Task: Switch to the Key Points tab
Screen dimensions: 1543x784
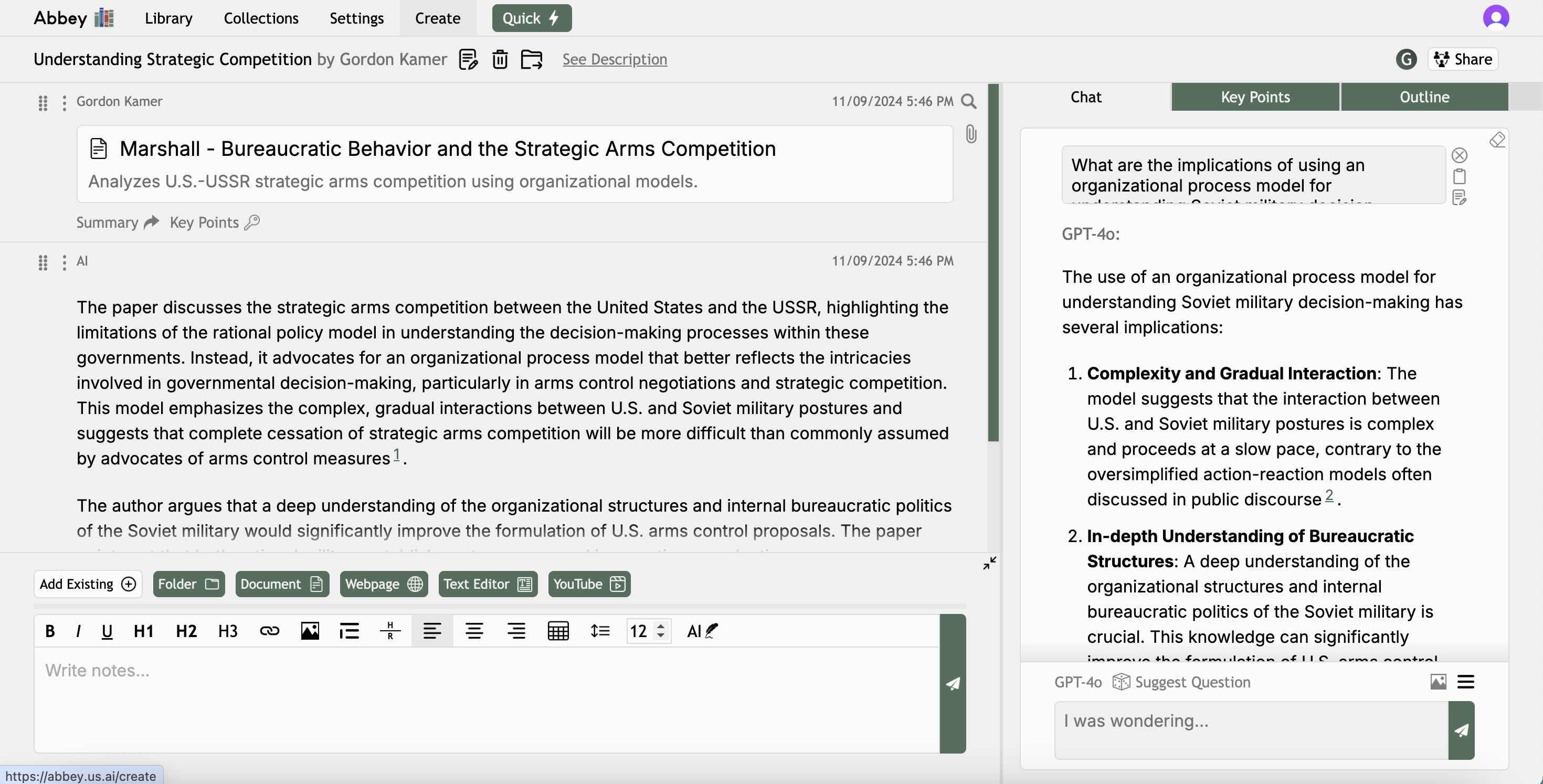Action: [x=1255, y=97]
